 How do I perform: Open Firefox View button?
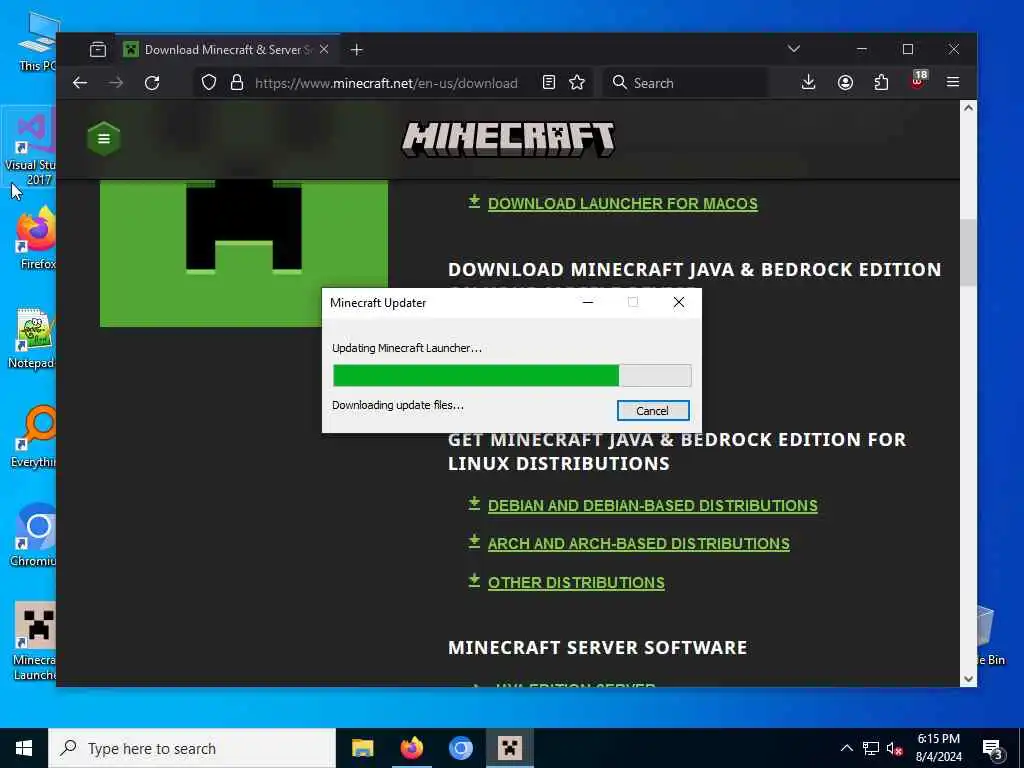click(98, 50)
